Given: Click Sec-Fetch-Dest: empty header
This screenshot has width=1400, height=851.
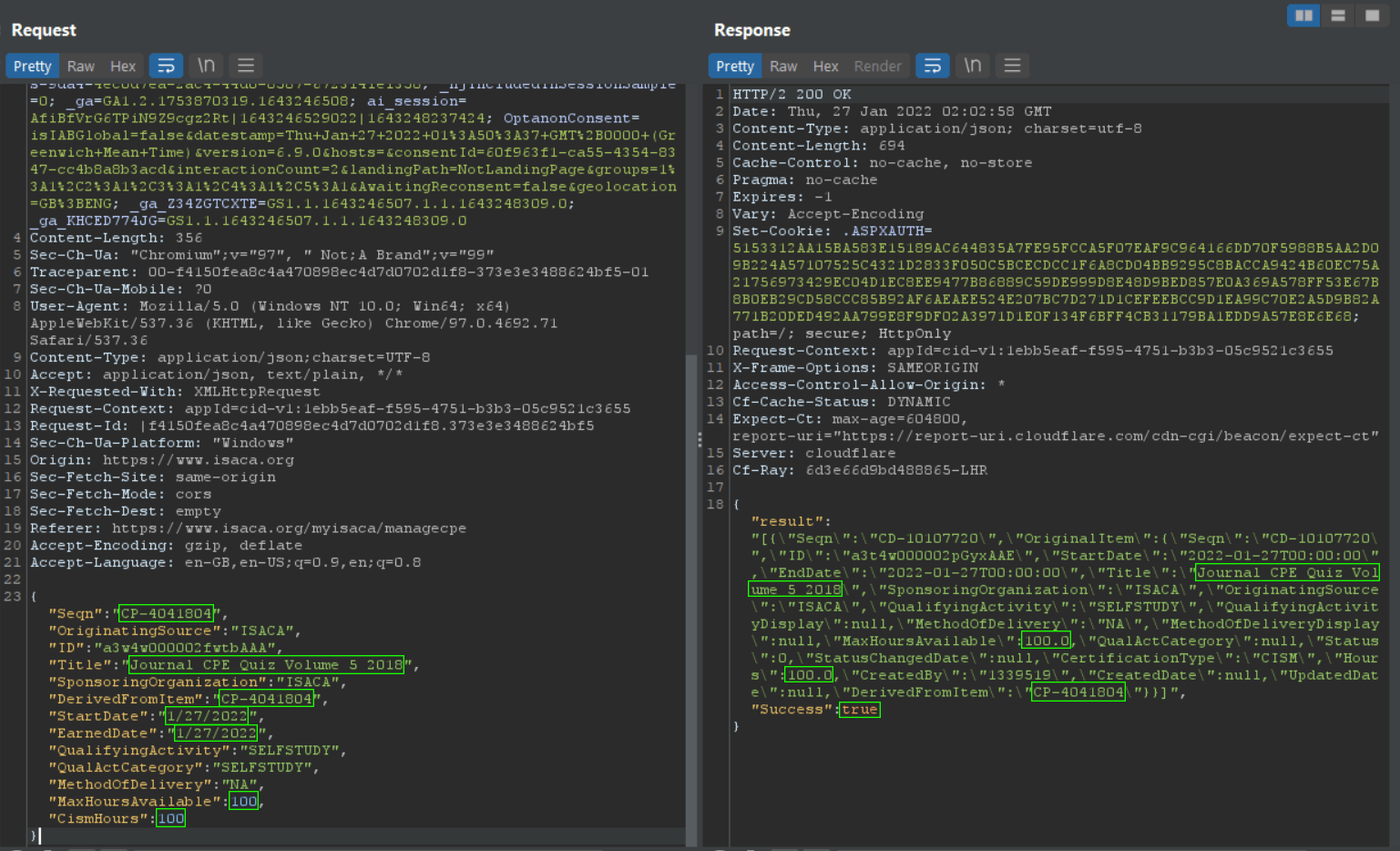Looking at the screenshot, I should [126, 511].
